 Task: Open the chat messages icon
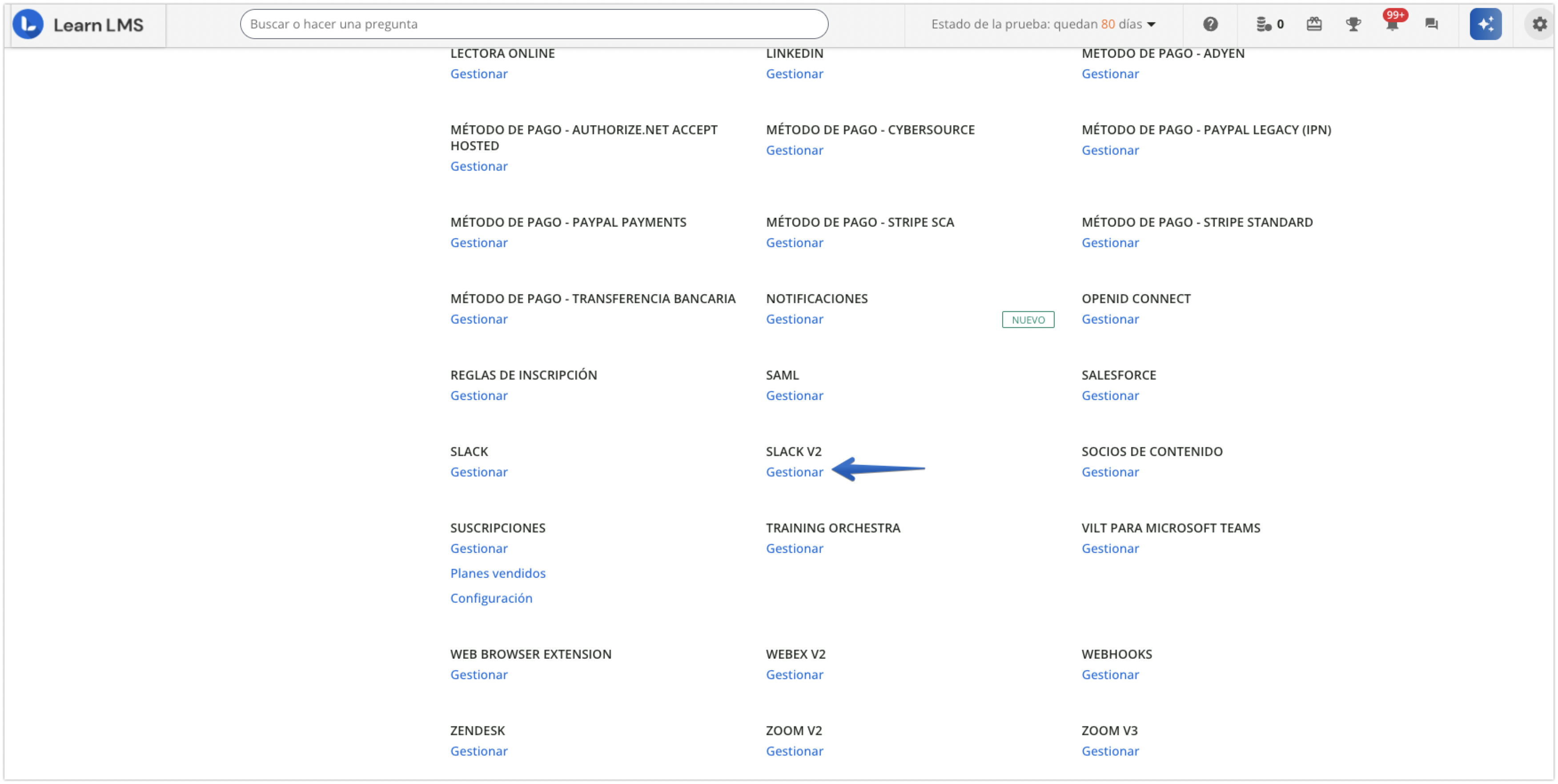(1431, 24)
